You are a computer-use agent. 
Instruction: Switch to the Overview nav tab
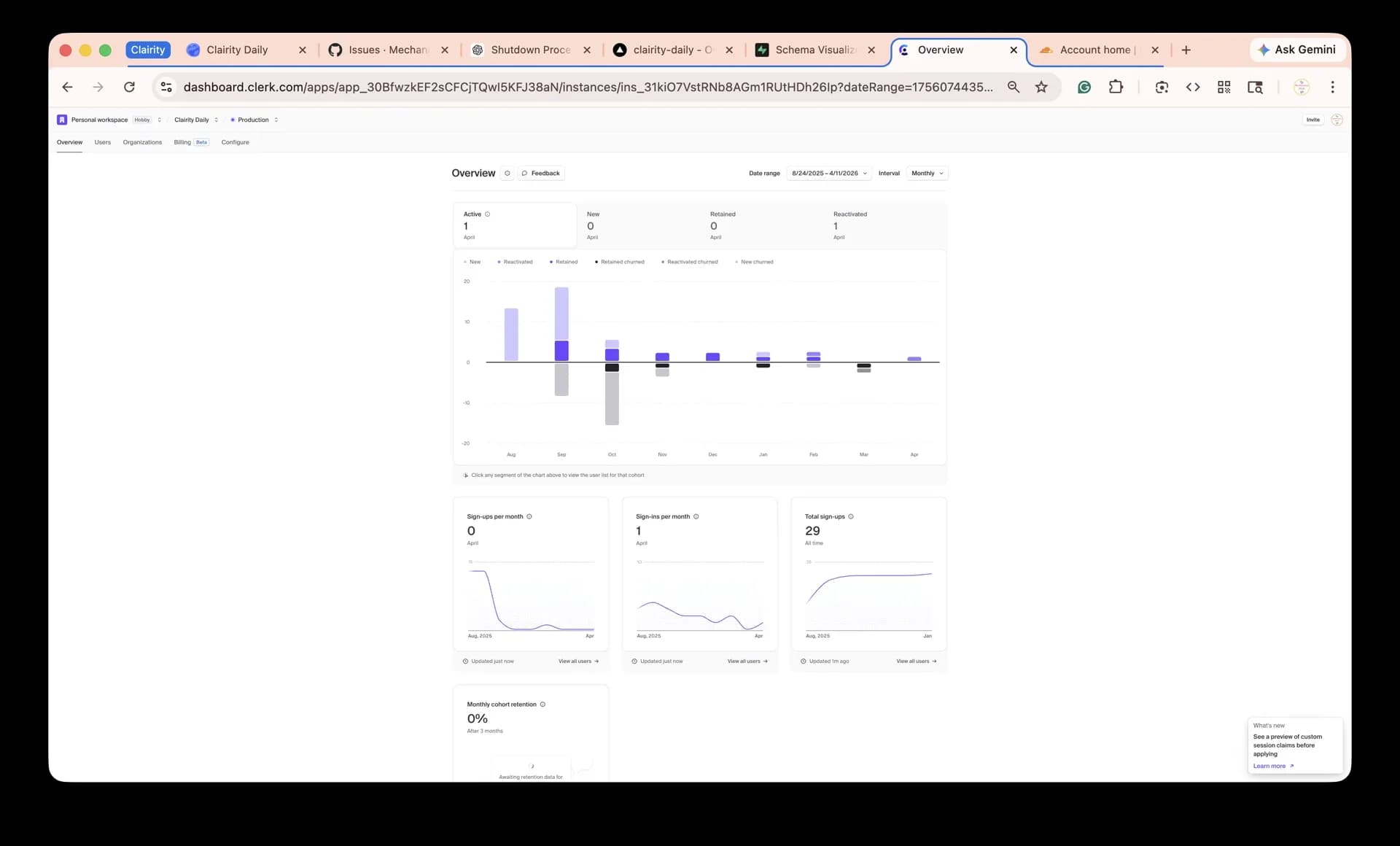69,142
